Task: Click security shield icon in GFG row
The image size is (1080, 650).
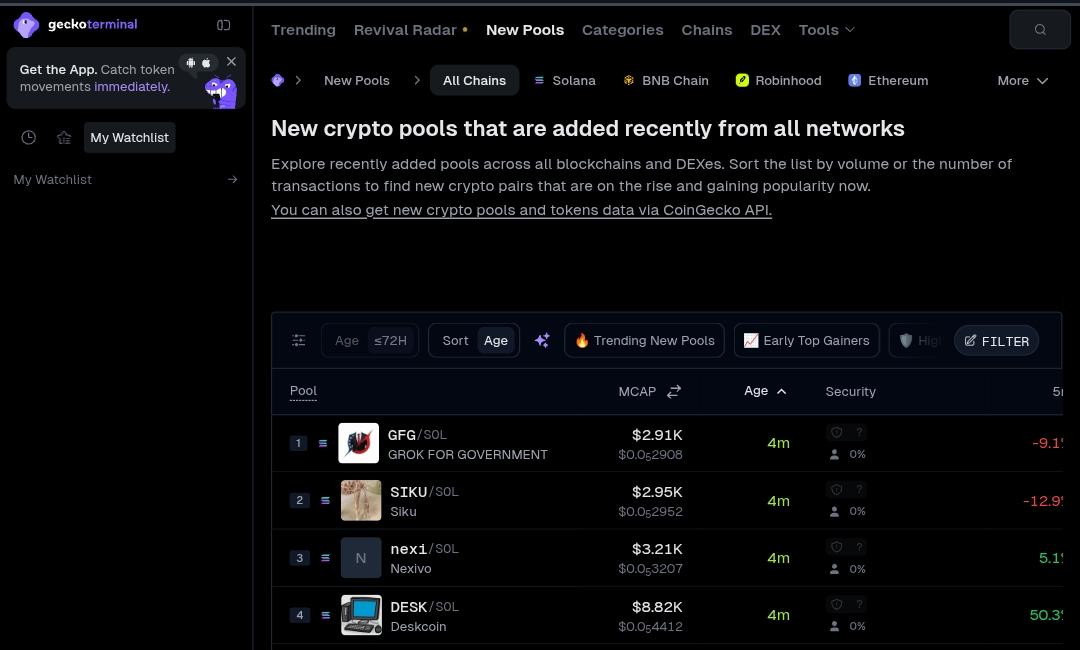Action: pyautogui.click(x=836, y=432)
